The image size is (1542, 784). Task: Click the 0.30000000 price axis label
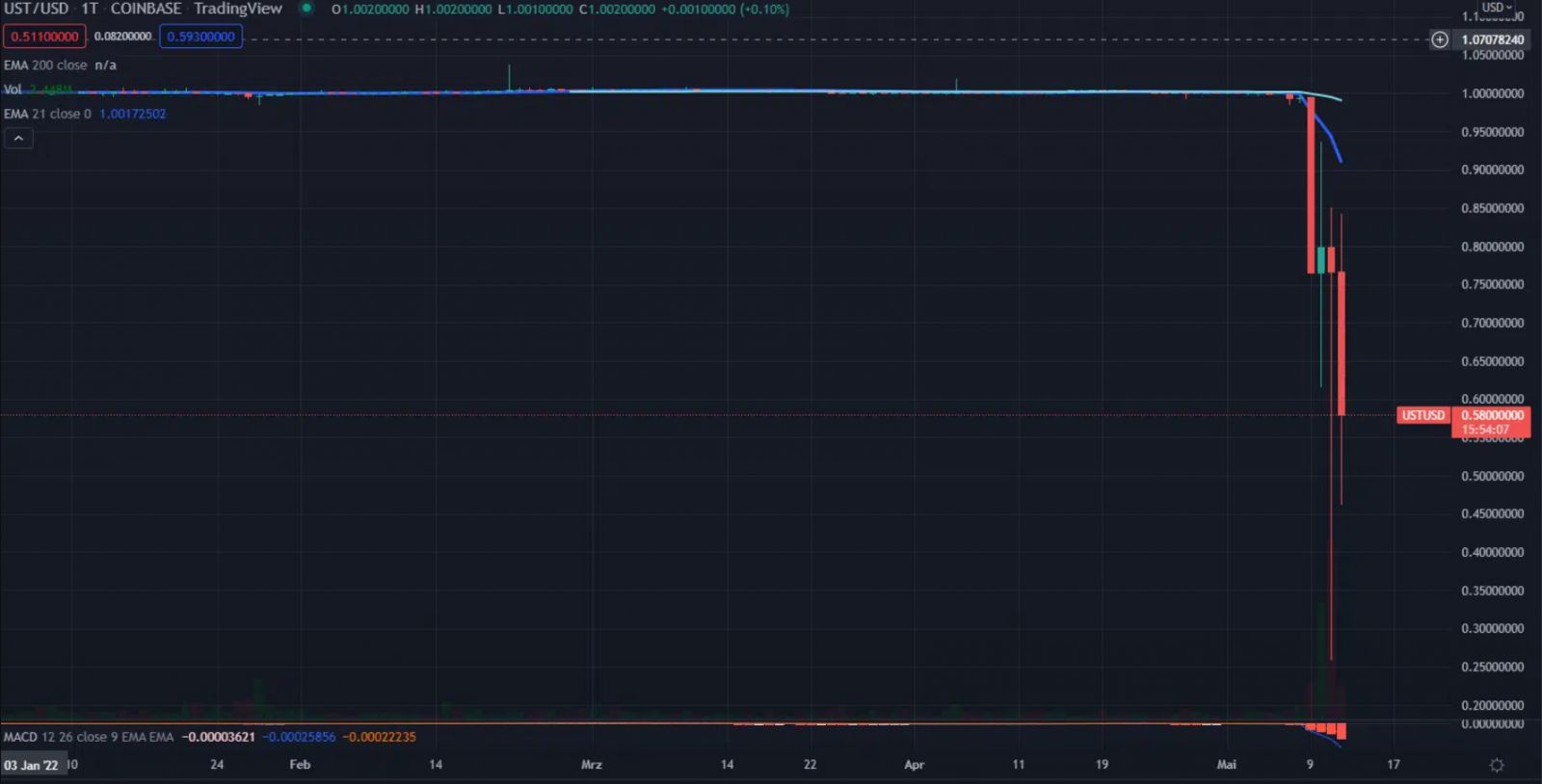coord(1492,628)
